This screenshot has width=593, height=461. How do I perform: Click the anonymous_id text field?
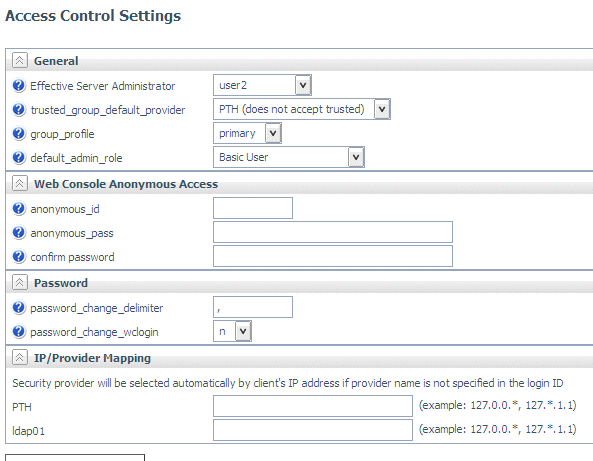pyautogui.click(x=253, y=208)
